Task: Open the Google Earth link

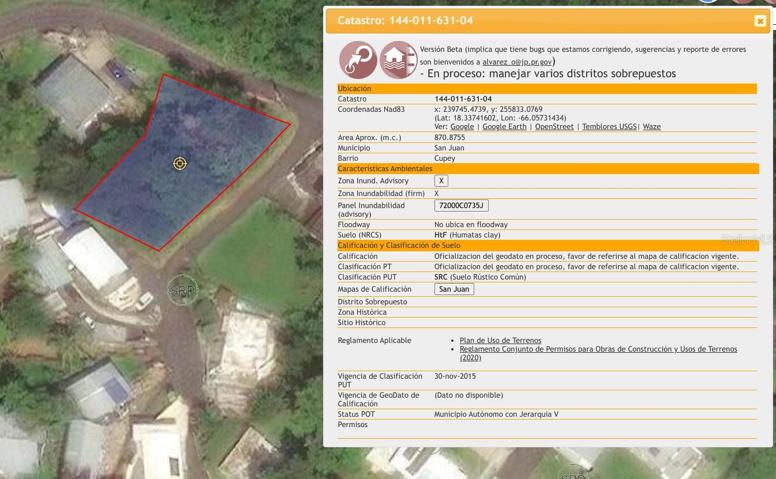Action: pyautogui.click(x=504, y=127)
